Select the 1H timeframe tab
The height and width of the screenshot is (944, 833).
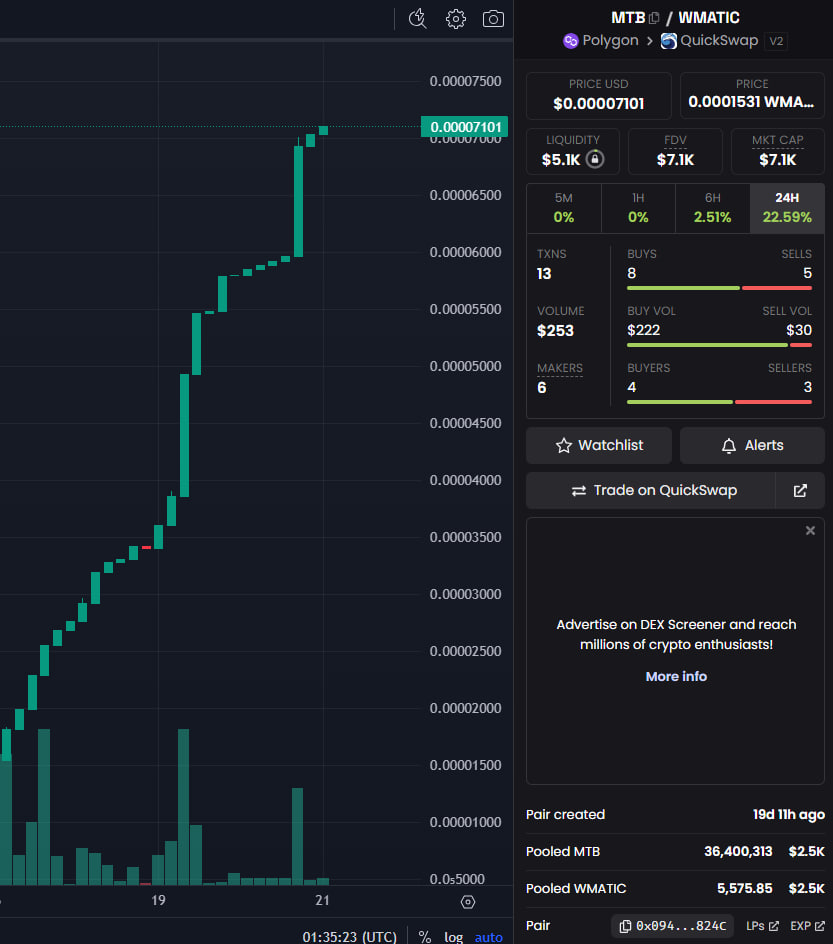(x=638, y=208)
